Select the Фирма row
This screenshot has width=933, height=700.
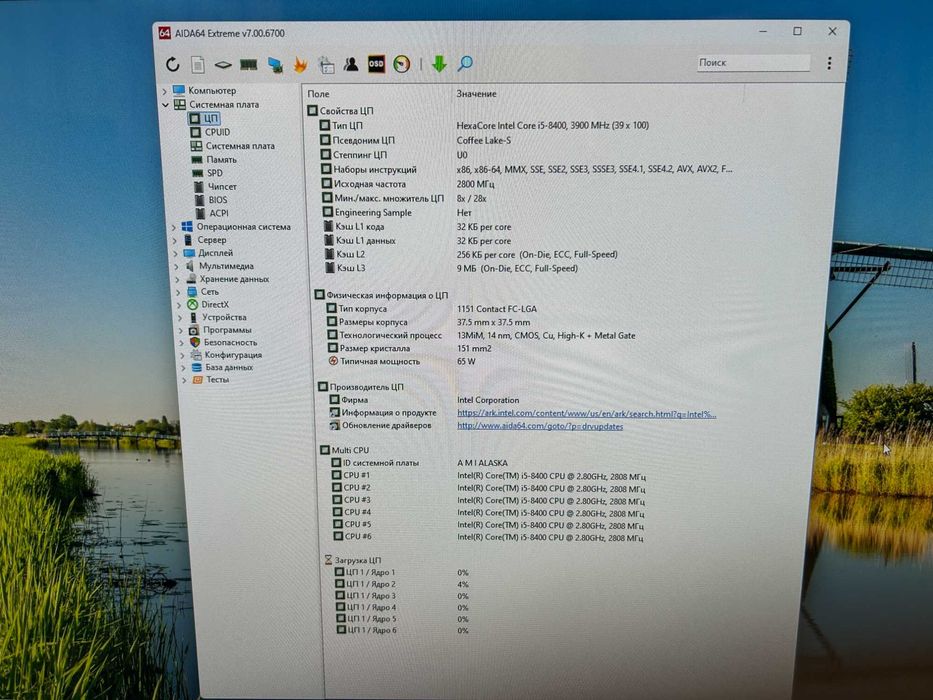tap(424, 400)
